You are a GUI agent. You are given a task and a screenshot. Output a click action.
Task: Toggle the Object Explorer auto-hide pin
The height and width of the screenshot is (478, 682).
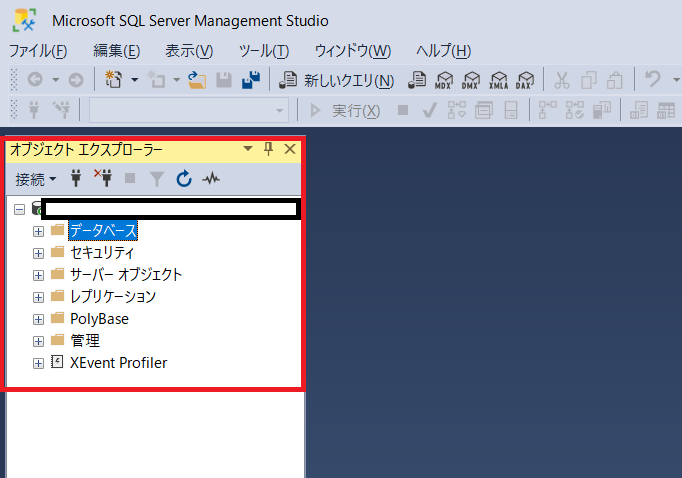tap(268, 149)
